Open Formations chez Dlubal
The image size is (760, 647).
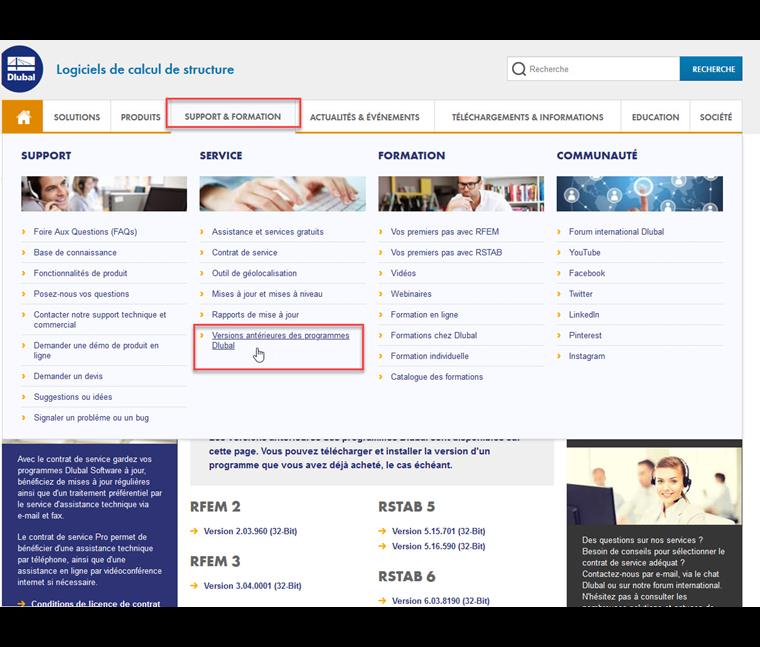(x=434, y=335)
